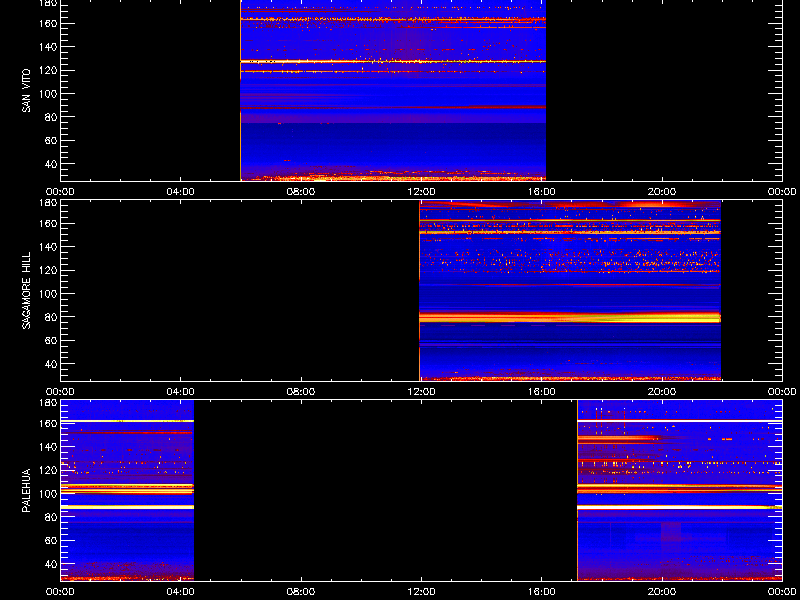Click the Sagamore Hill spectrogram data block
This screenshot has width=800, height=600.
tap(570, 290)
